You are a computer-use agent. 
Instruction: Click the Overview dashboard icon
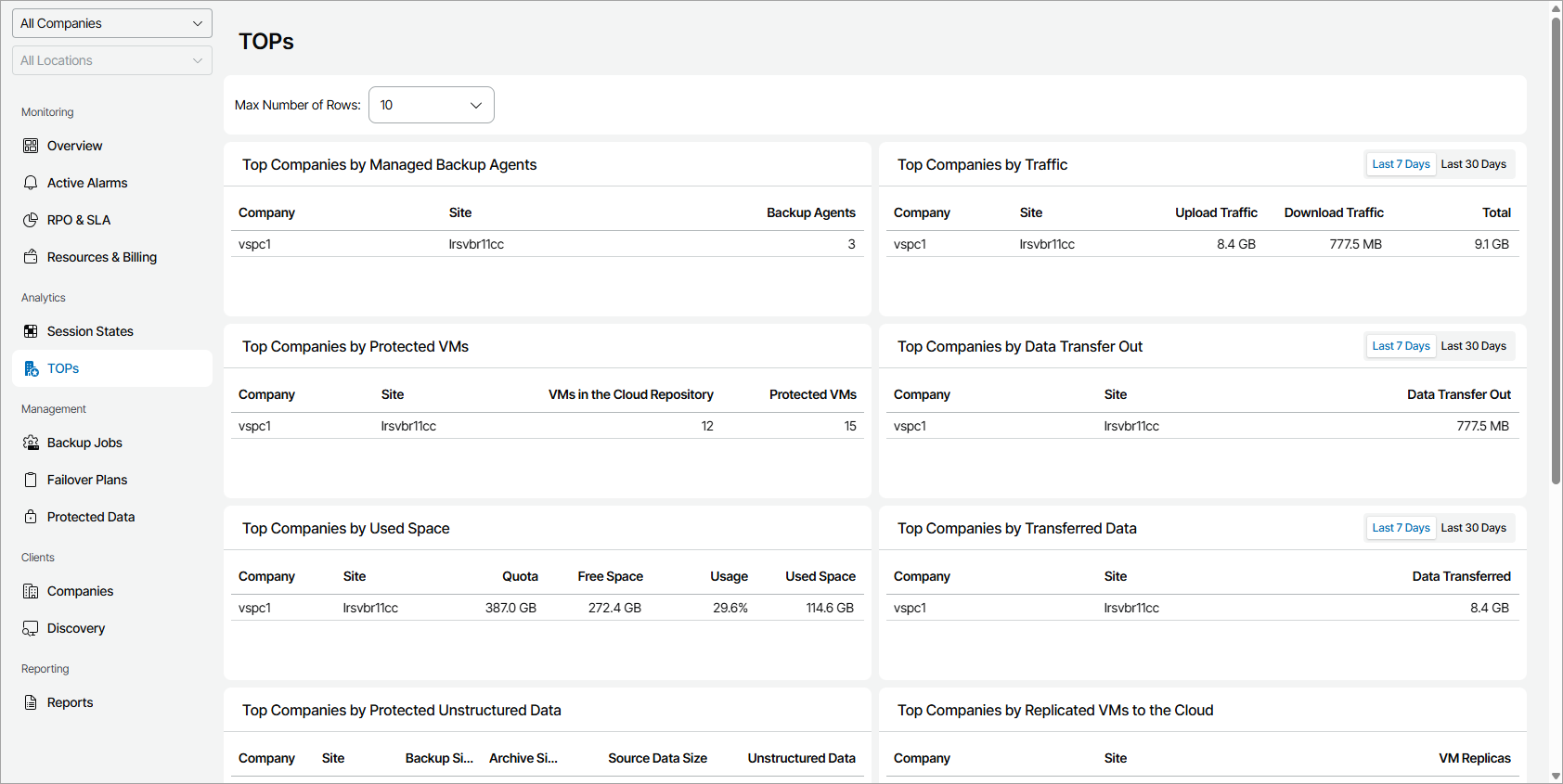(31, 146)
